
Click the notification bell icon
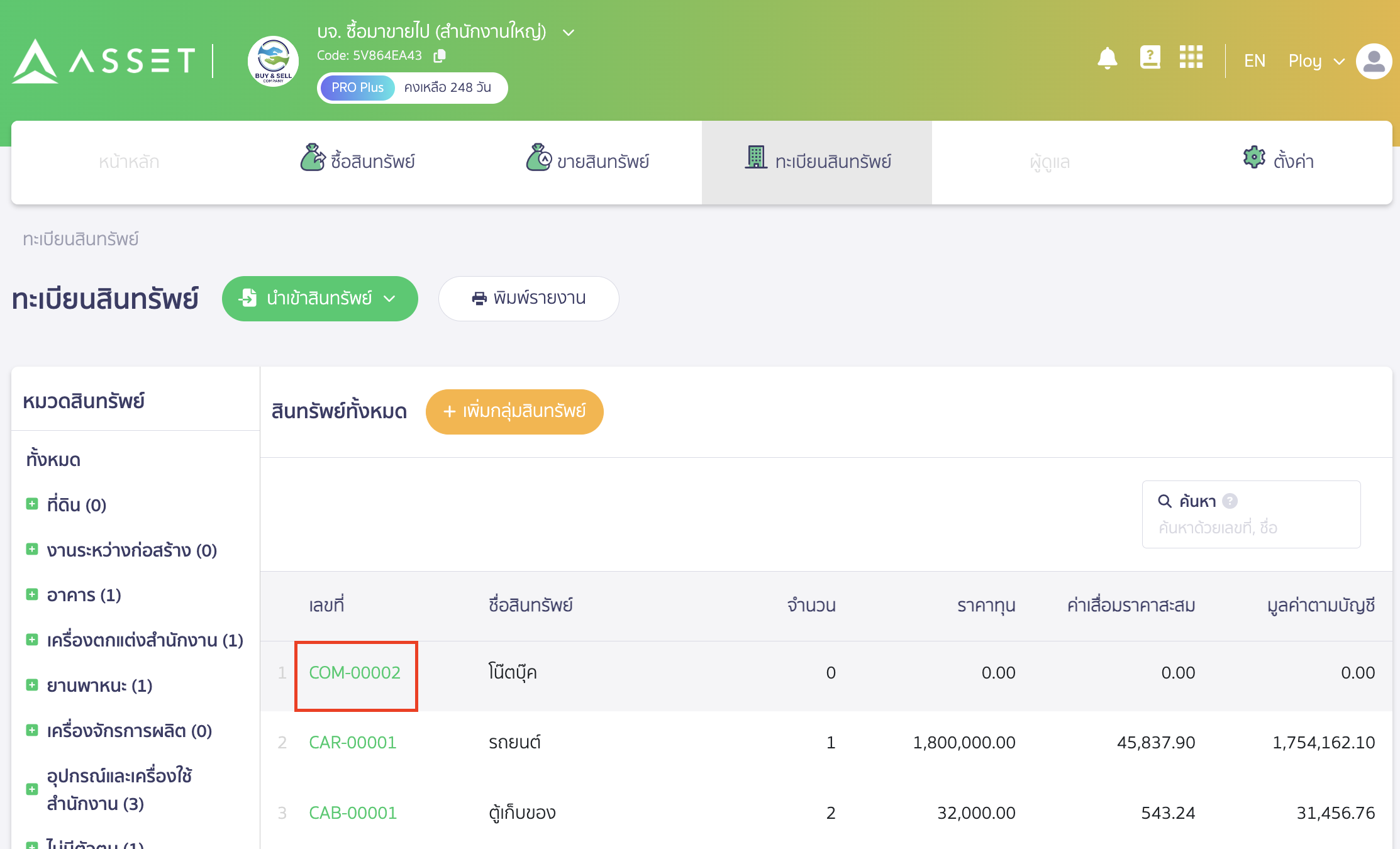tap(1107, 59)
